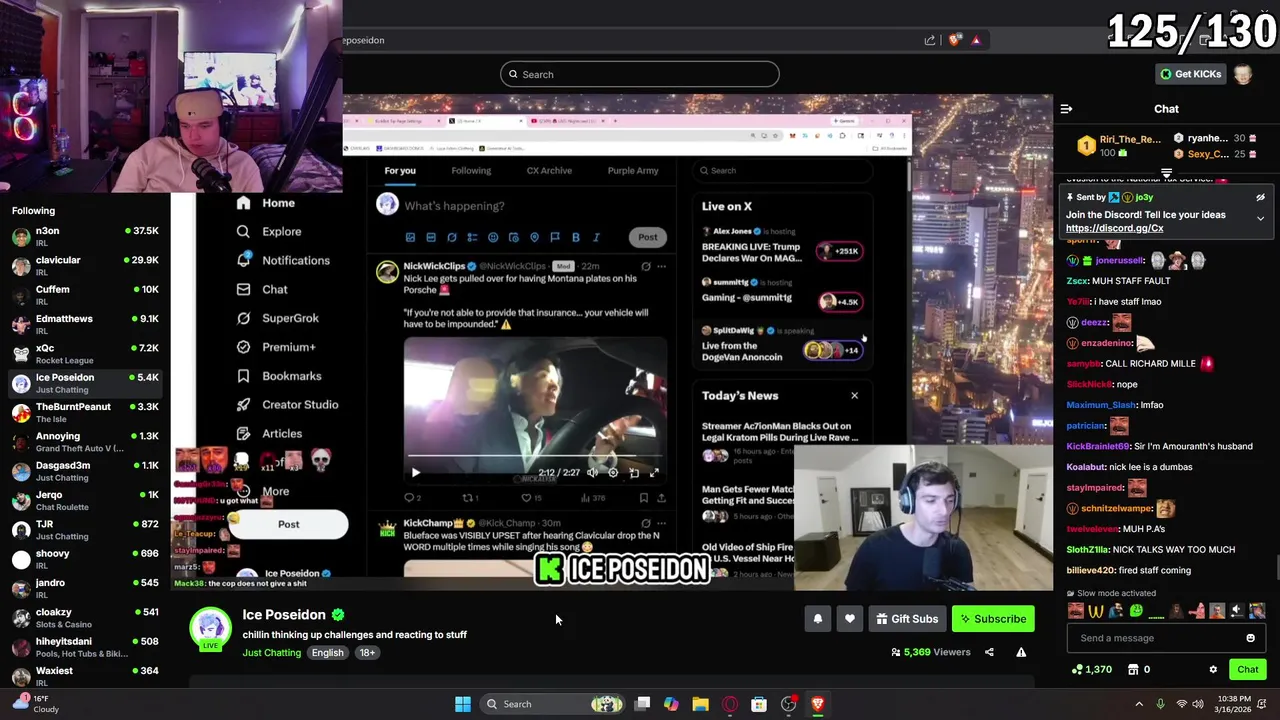
Task: Click the Brave Rewards triangle icon
Action: click(976, 40)
